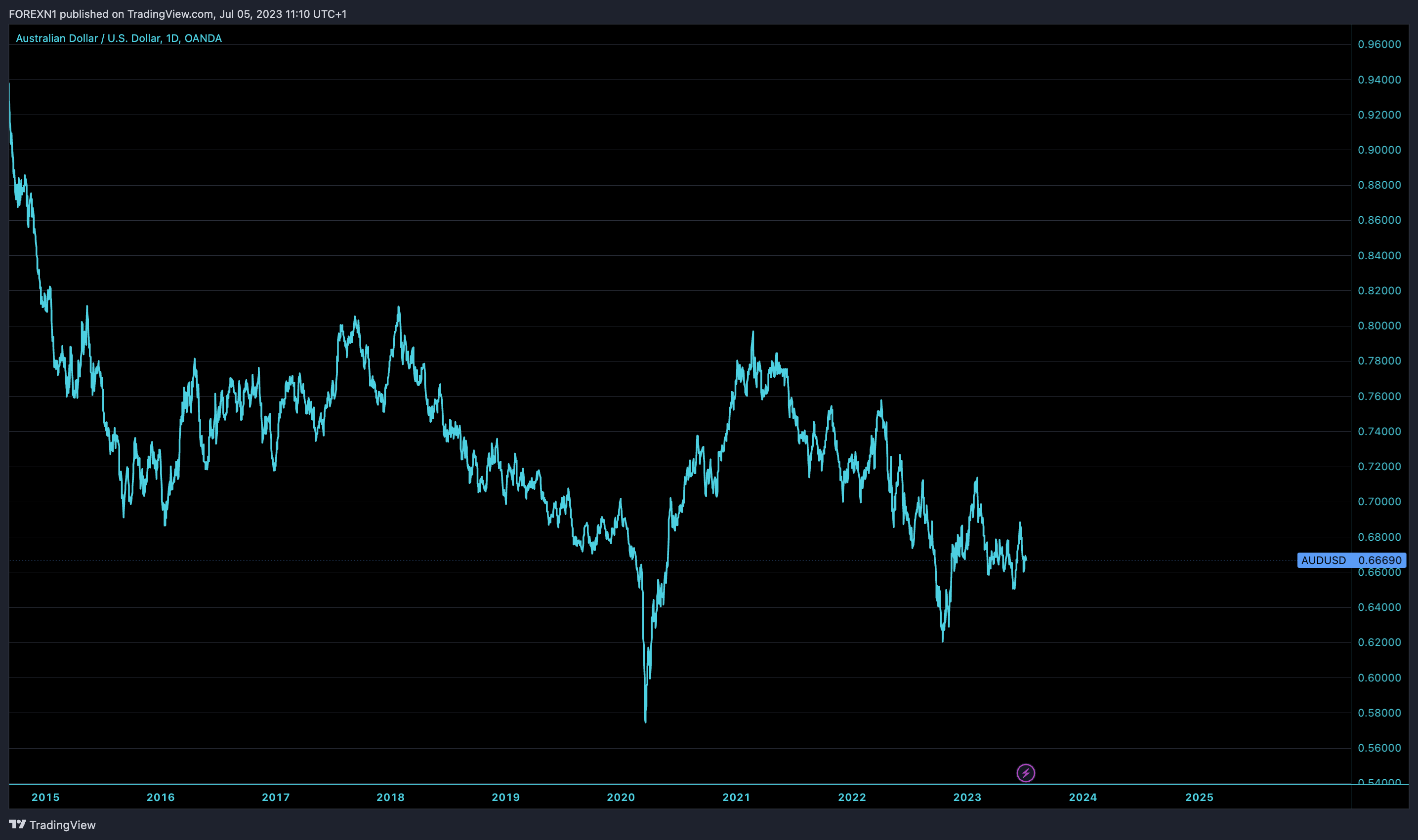Click the 2025 label on the time axis
1418x840 pixels.
(1200, 797)
